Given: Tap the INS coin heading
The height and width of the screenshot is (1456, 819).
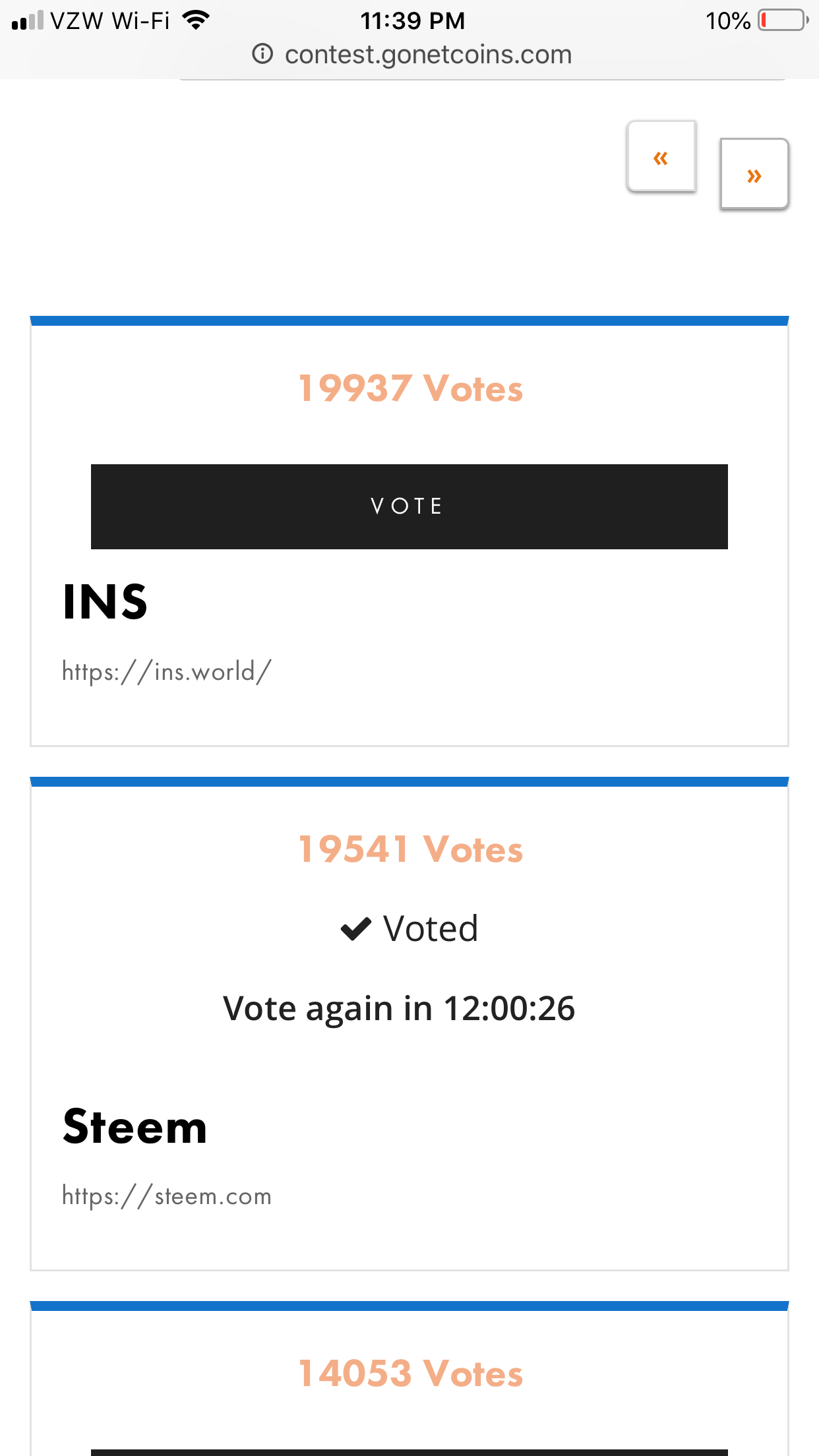Looking at the screenshot, I should (106, 601).
